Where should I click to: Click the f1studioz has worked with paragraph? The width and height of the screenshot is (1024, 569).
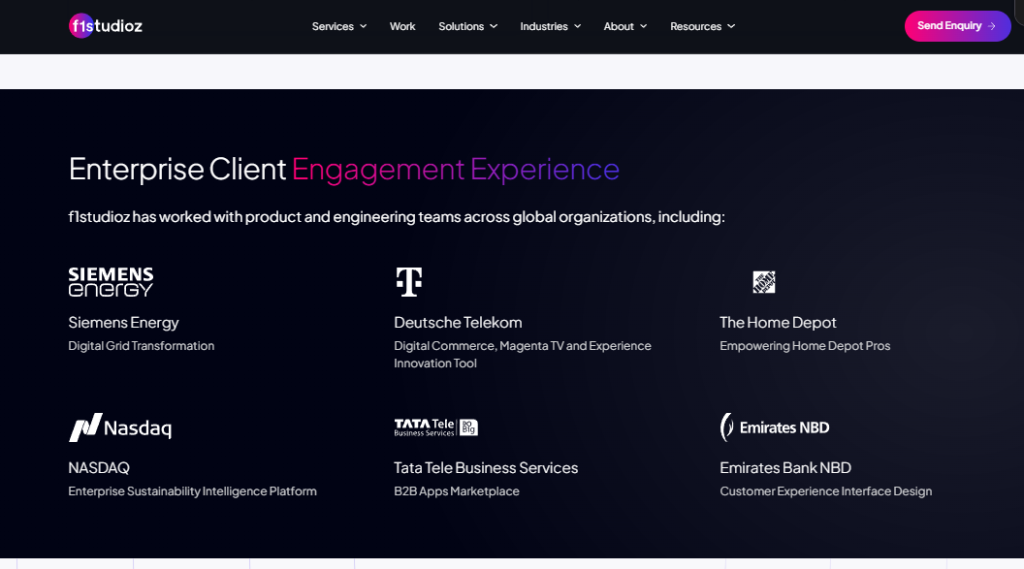pos(396,216)
